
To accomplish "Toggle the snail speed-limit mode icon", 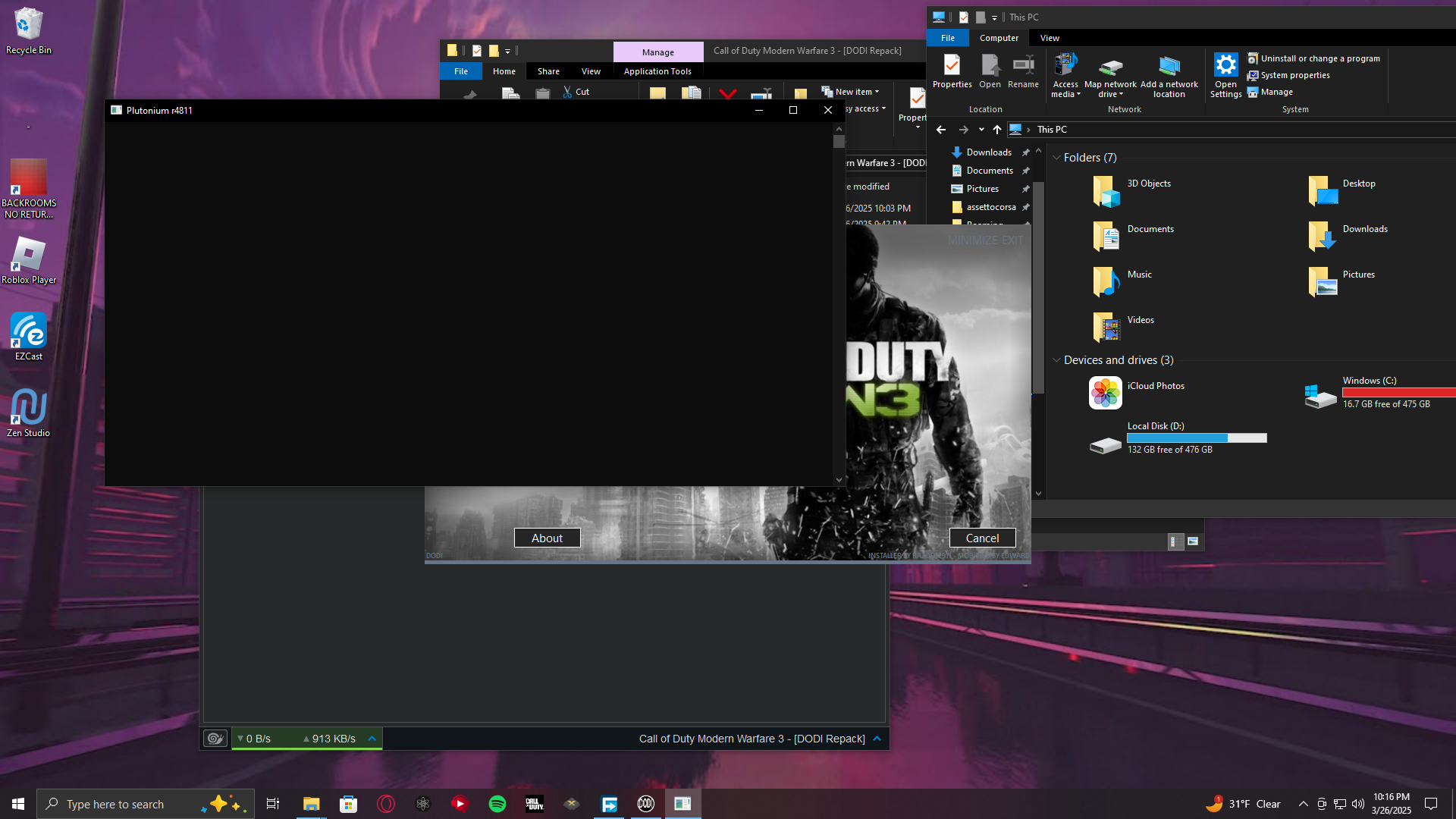I will click(215, 739).
